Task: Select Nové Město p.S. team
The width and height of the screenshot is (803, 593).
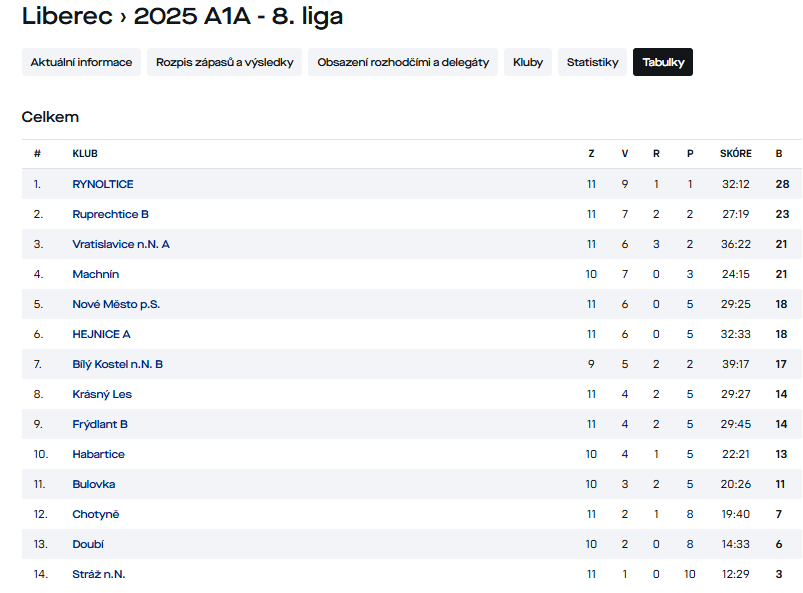Action: (x=116, y=304)
